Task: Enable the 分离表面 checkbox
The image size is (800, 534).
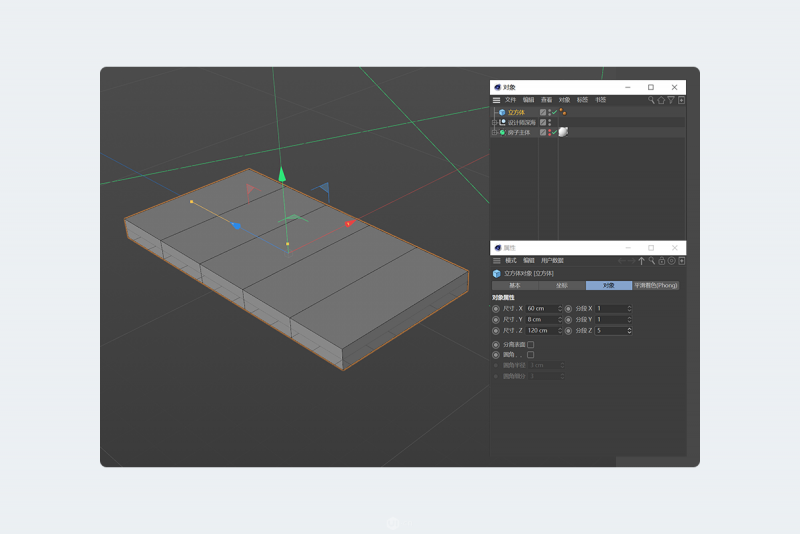Action: click(x=530, y=344)
